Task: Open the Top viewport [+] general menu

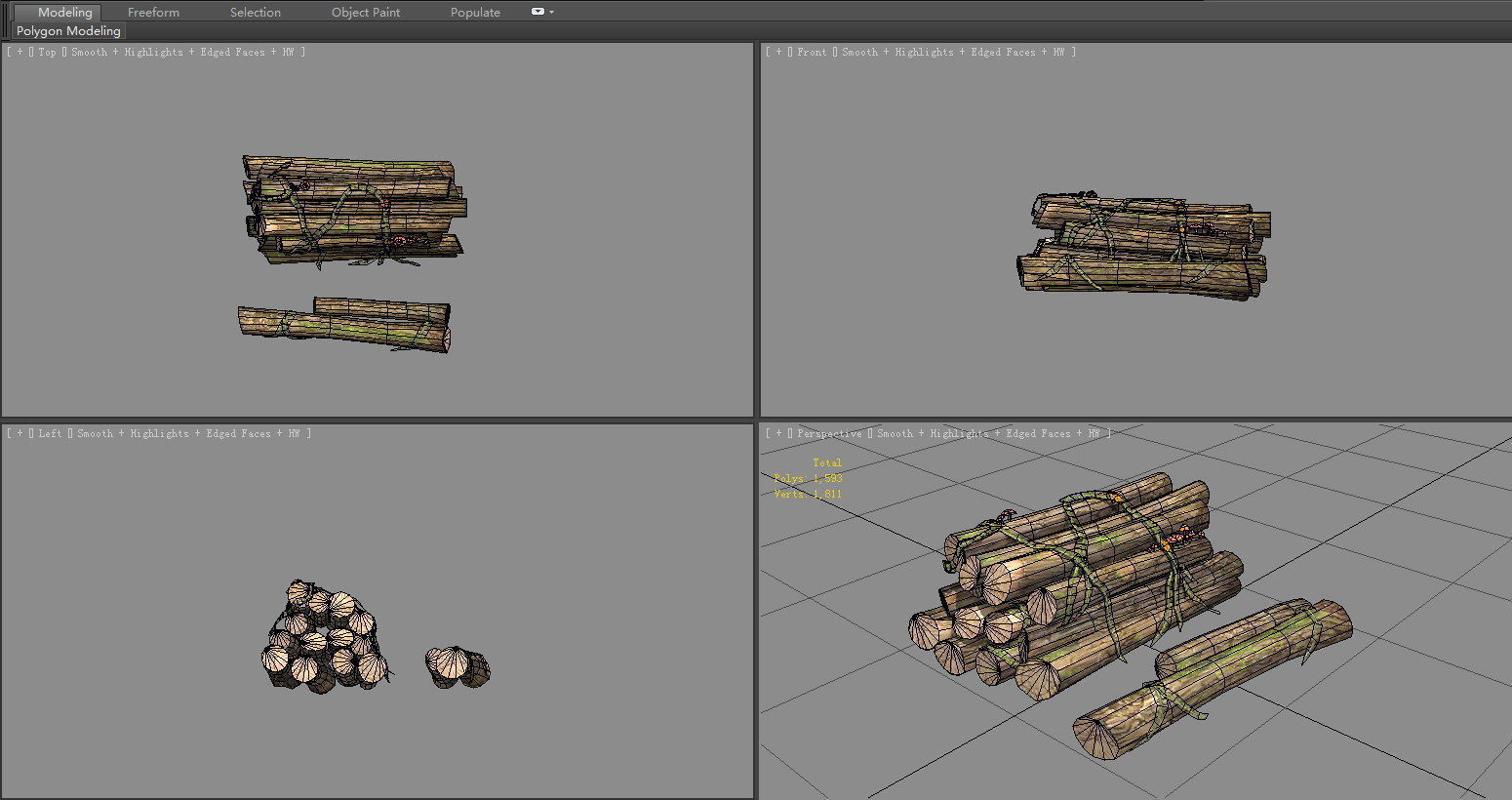Action: coord(20,52)
